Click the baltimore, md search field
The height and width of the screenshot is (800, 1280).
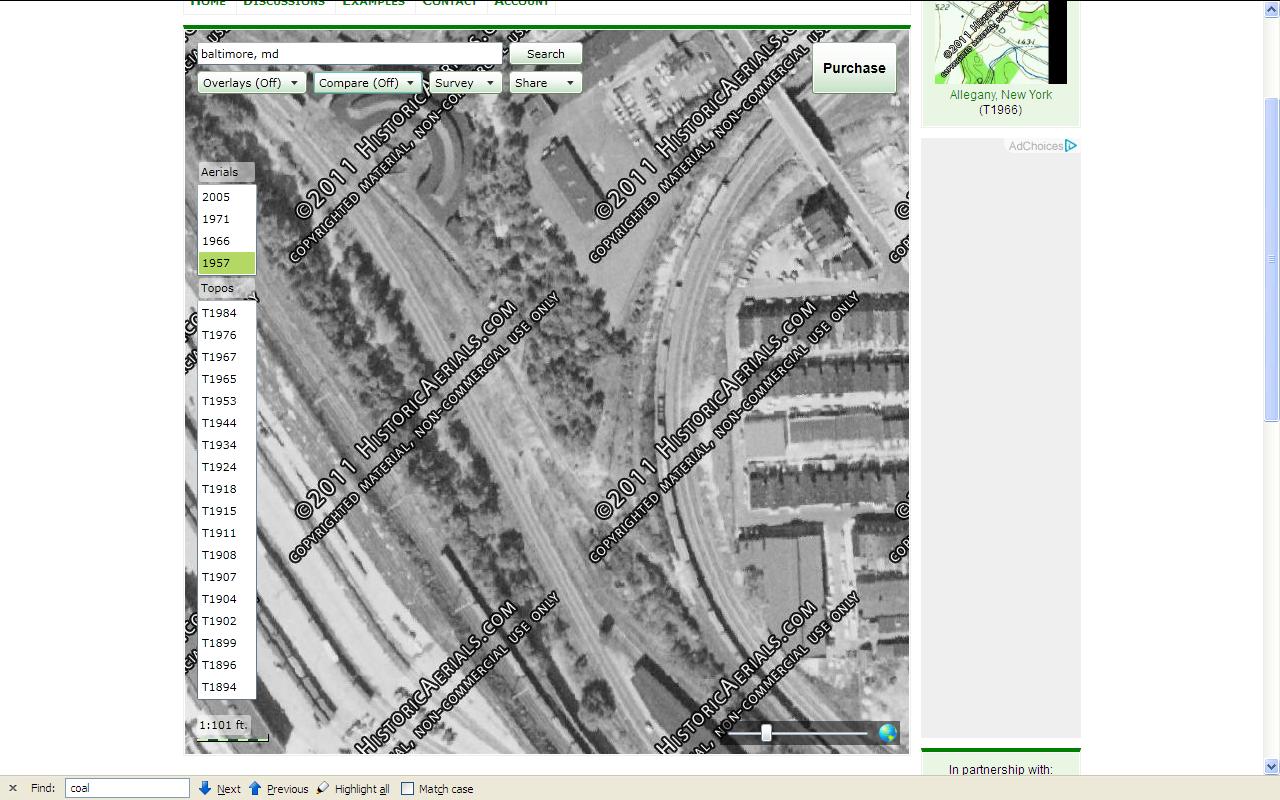click(348, 54)
